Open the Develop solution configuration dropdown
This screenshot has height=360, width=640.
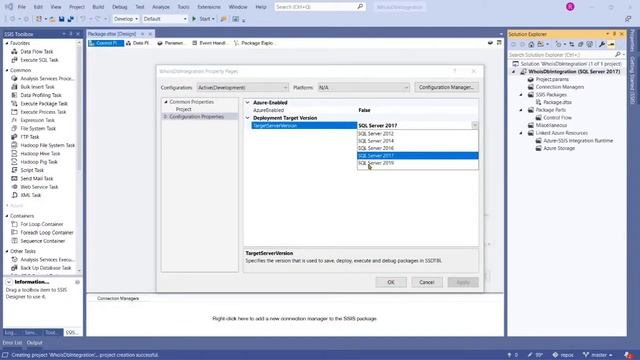pos(125,19)
